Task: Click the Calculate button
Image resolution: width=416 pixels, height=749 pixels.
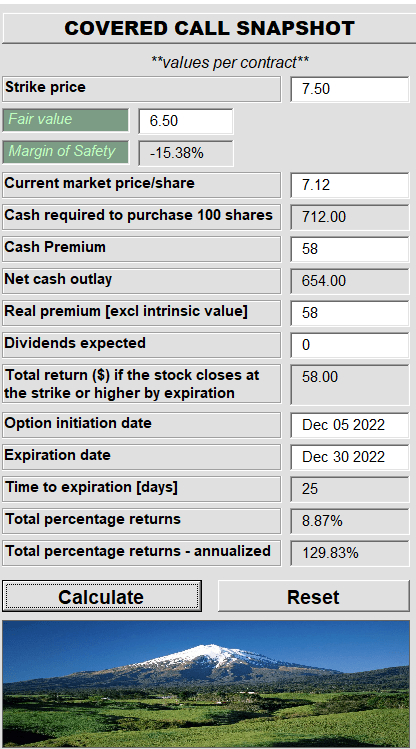Action: (102, 596)
